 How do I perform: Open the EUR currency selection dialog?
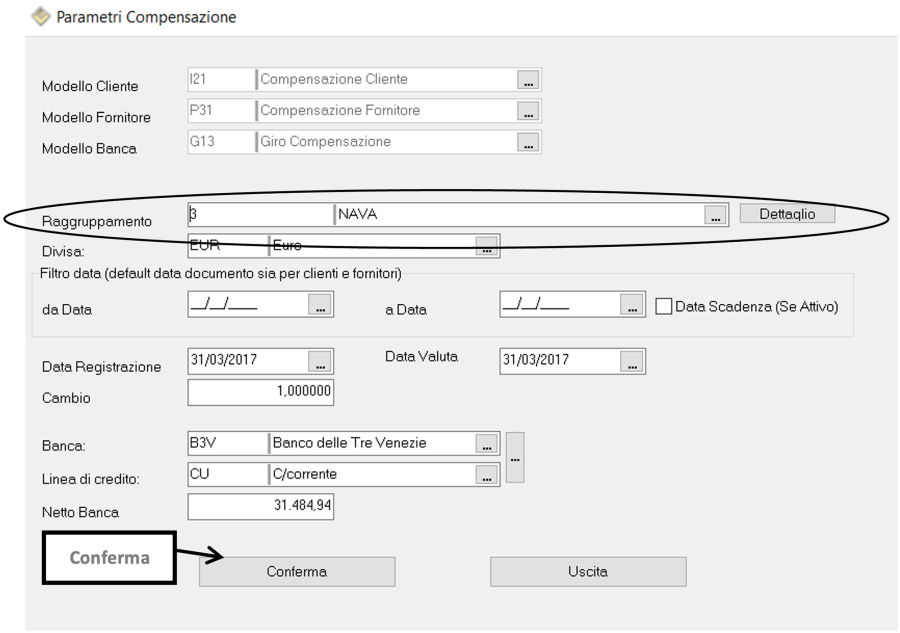coord(487,245)
